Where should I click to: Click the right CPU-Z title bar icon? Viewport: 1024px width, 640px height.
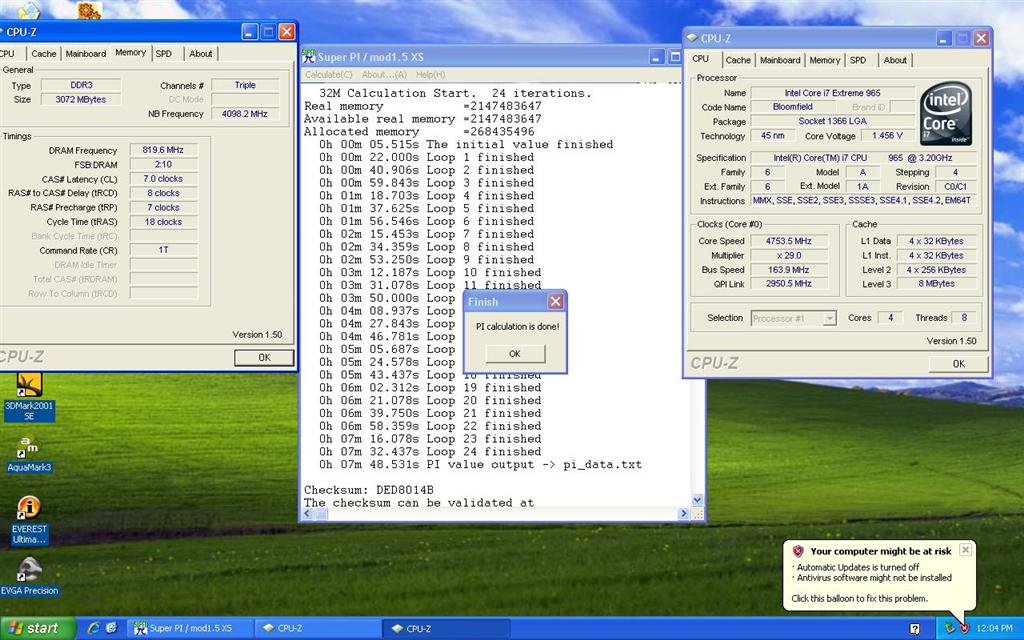point(691,39)
